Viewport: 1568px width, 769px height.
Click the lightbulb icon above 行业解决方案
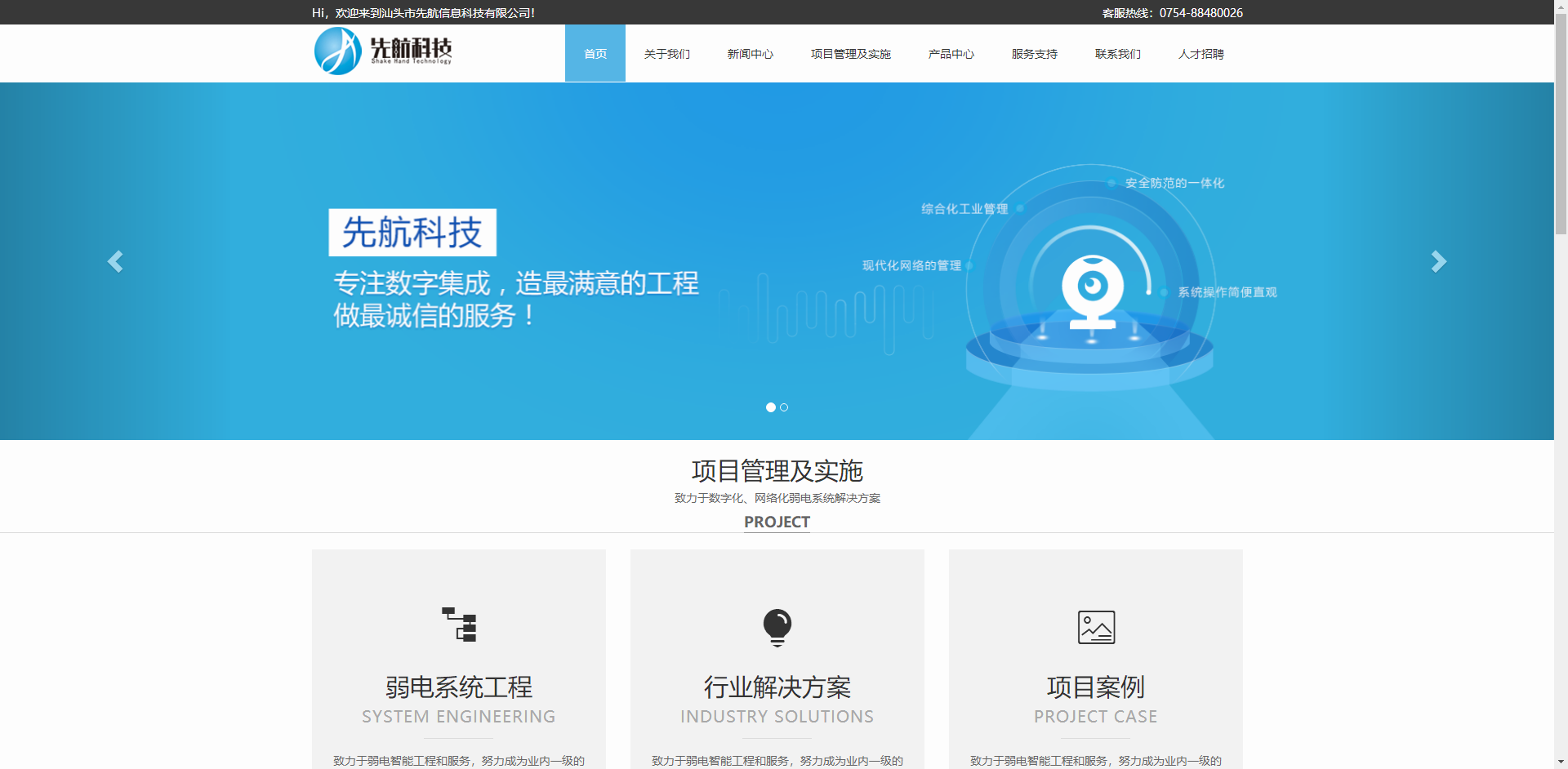pos(777,627)
